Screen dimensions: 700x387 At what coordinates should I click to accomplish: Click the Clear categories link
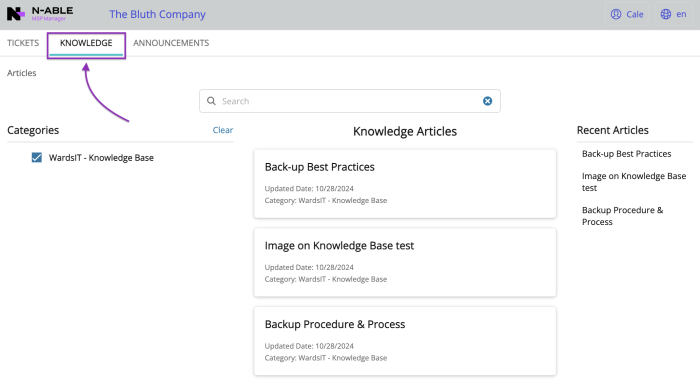pyautogui.click(x=223, y=130)
